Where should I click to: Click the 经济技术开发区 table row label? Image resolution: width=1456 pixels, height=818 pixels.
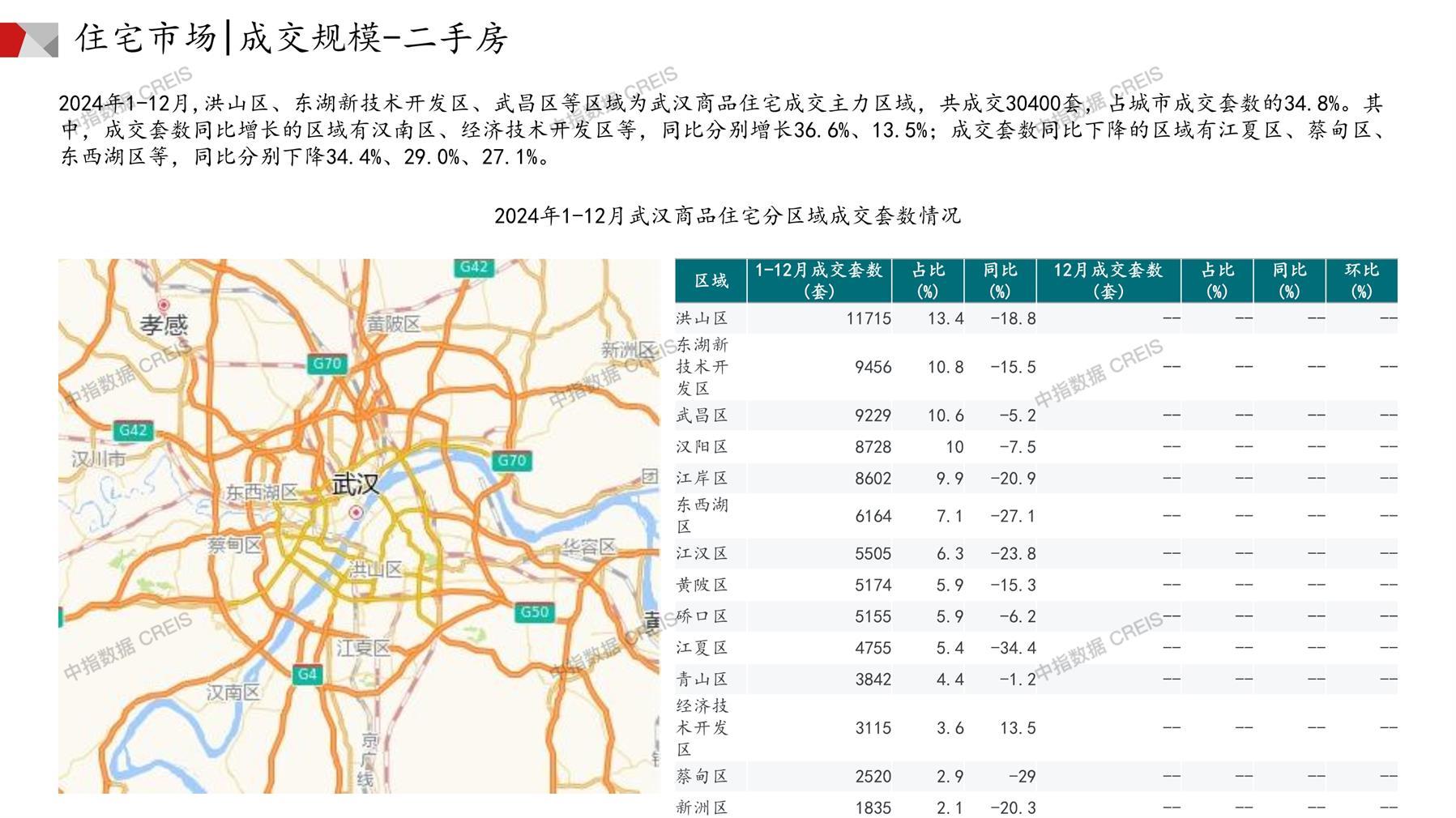pyautogui.click(x=702, y=727)
